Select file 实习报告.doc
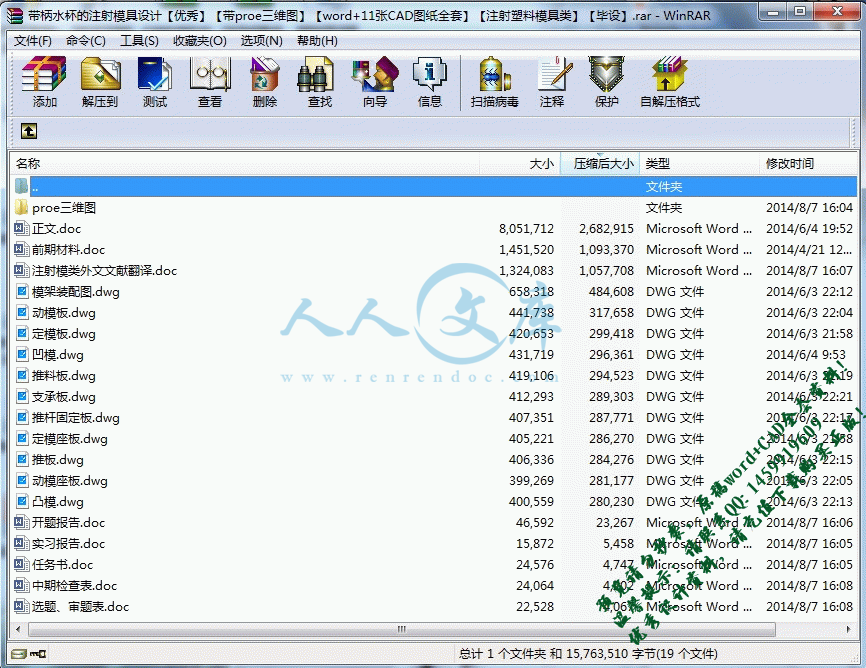Viewport: 866px width, 668px height. [68, 543]
